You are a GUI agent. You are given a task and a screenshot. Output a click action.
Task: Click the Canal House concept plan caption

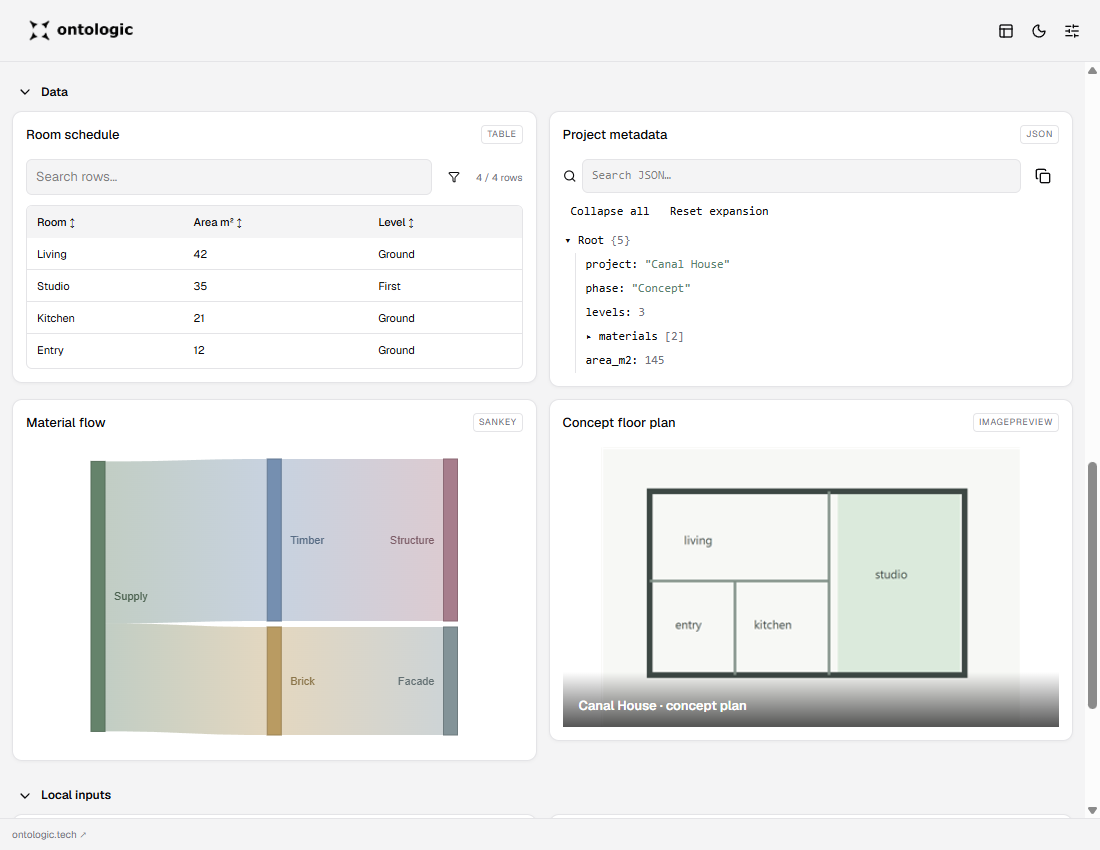(x=662, y=706)
